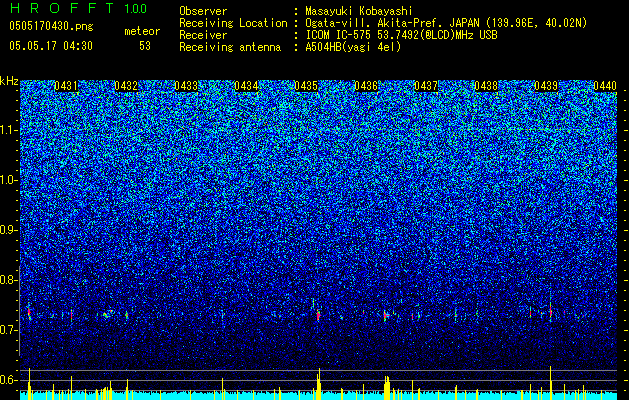Click the meteor count value 53
Image resolution: width=629 pixels, height=400 pixels.
point(145,46)
